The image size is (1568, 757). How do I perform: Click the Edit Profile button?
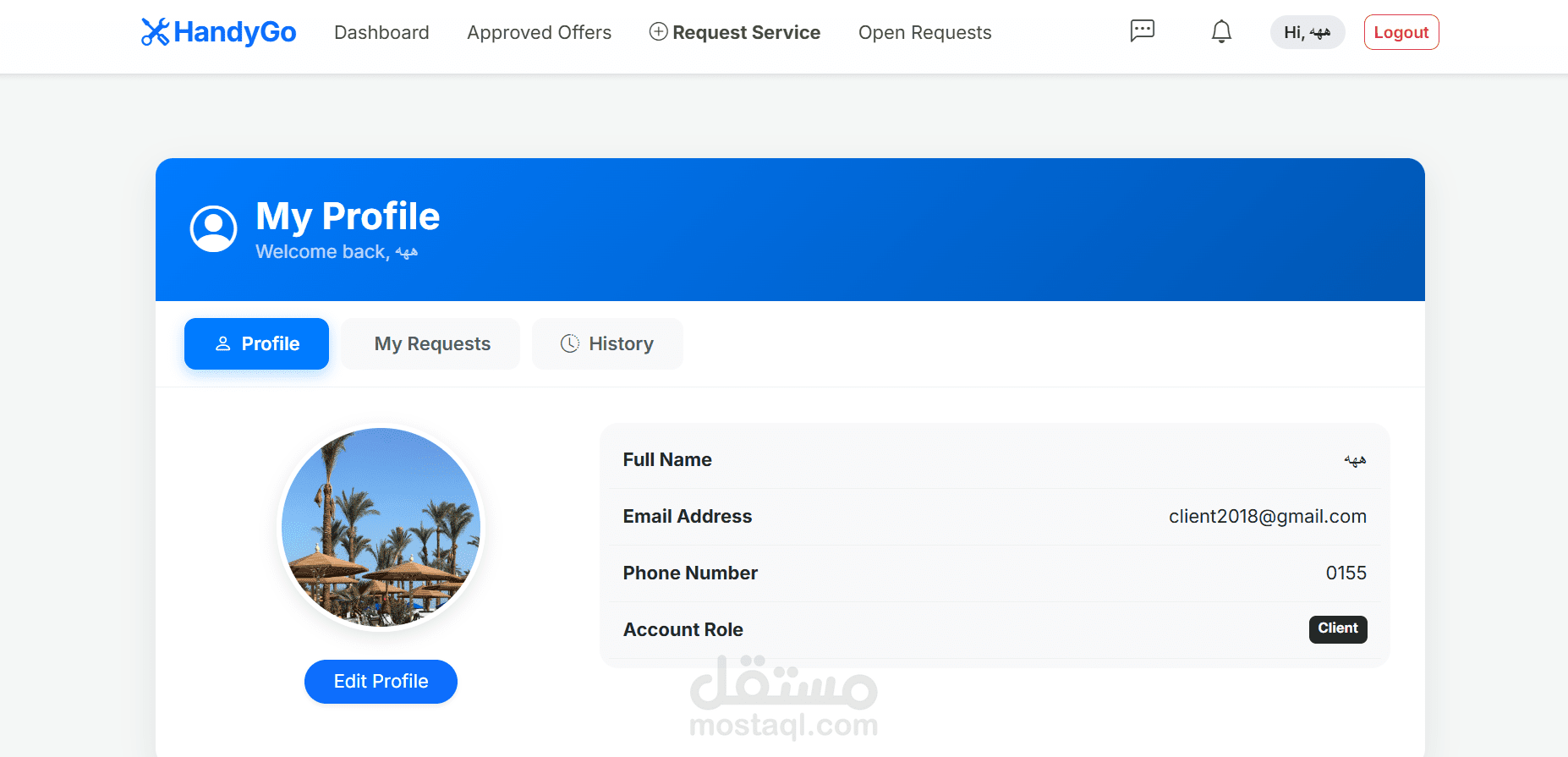tap(381, 682)
